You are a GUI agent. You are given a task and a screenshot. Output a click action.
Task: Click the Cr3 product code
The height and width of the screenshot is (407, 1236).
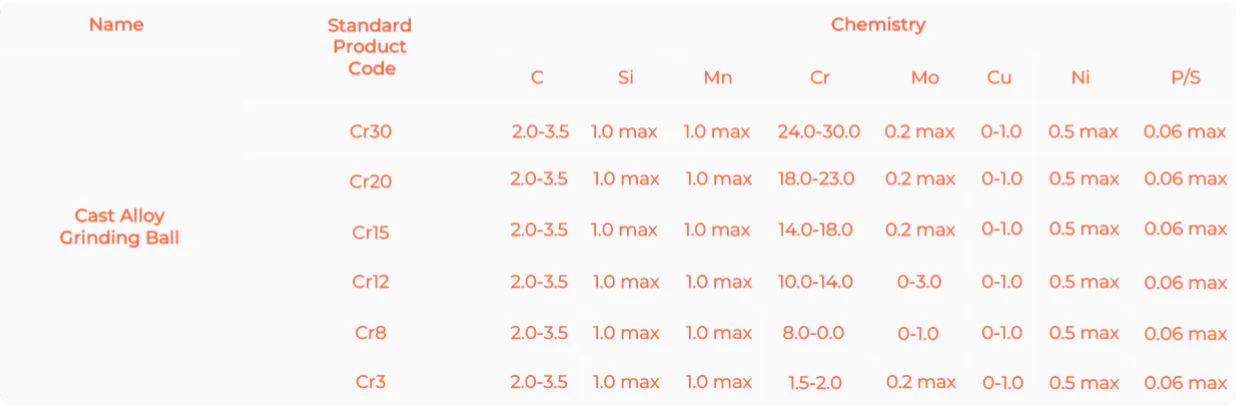(370, 382)
